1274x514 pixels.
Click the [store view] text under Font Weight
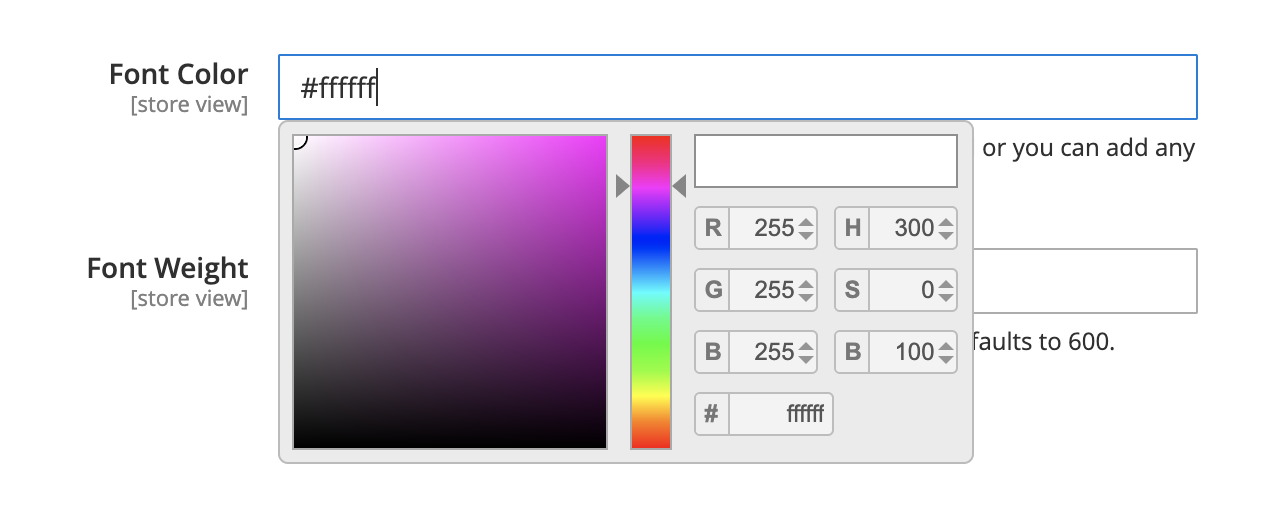[189, 298]
